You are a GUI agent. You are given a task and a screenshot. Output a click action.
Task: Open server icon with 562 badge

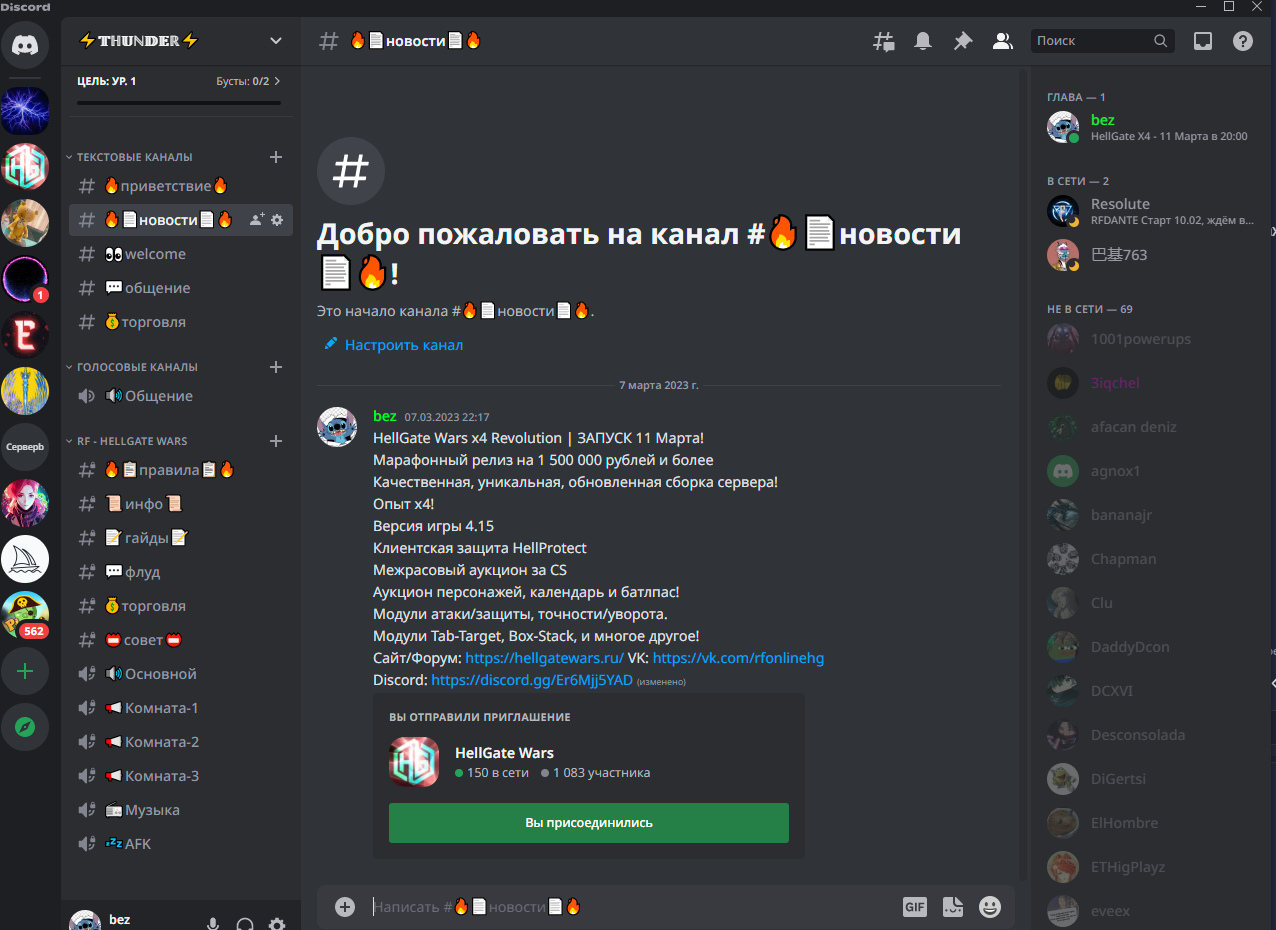tap(25, 615)
